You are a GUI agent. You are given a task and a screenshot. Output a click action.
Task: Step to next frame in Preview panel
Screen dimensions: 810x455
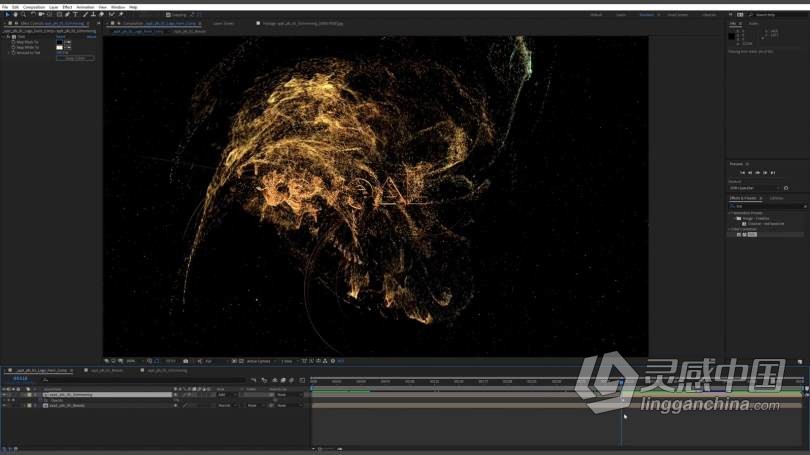(766, 172)
